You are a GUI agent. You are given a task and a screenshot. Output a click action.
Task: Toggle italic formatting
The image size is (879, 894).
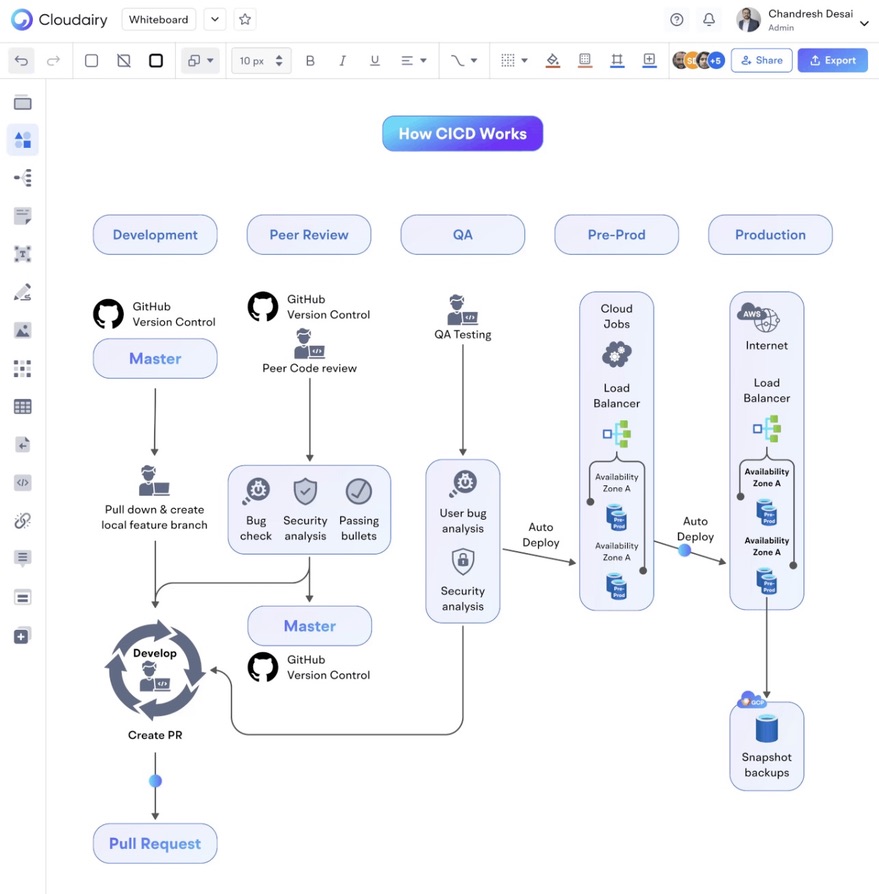coord(342,60)
